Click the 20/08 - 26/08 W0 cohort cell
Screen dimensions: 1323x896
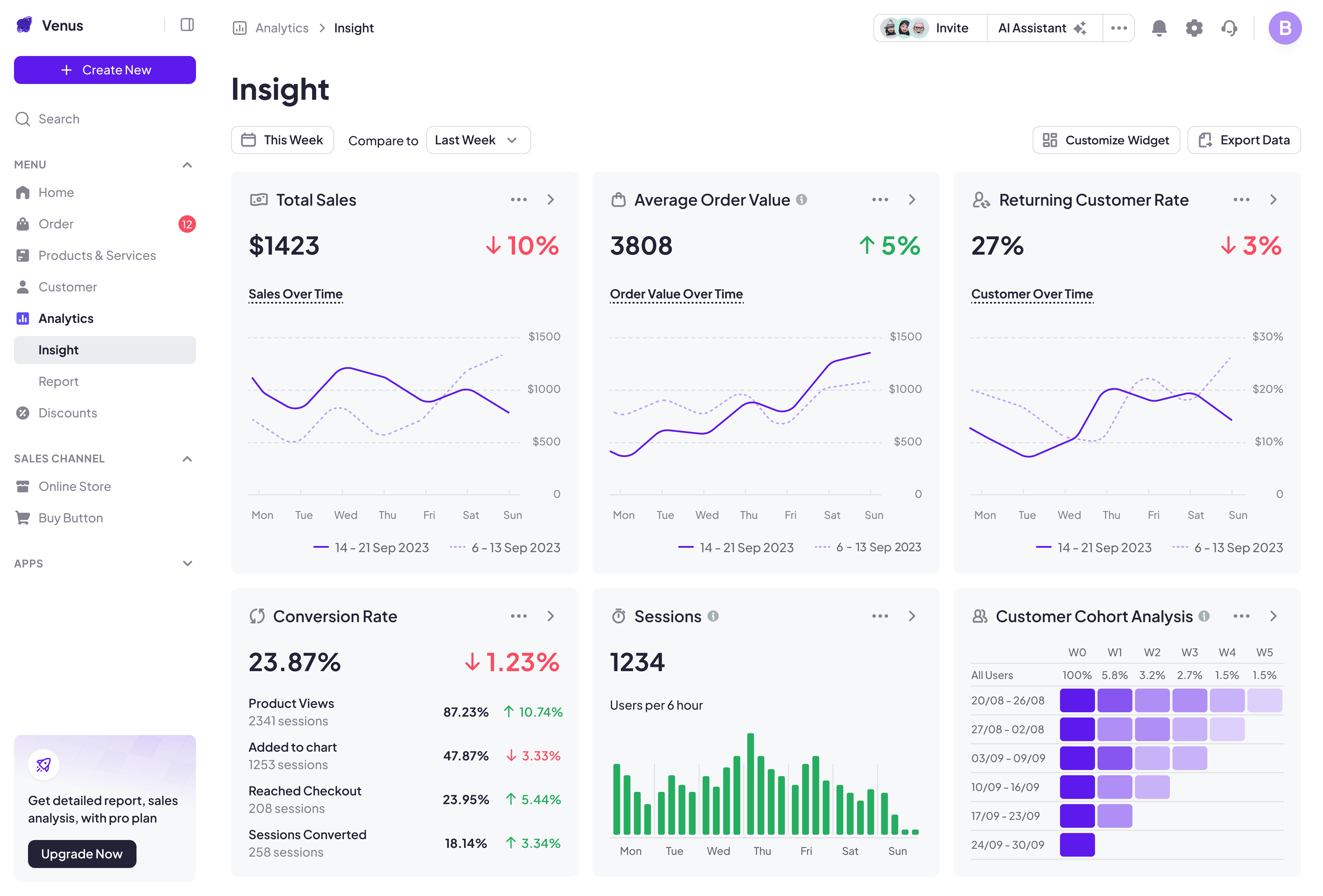coord(1077,700)
